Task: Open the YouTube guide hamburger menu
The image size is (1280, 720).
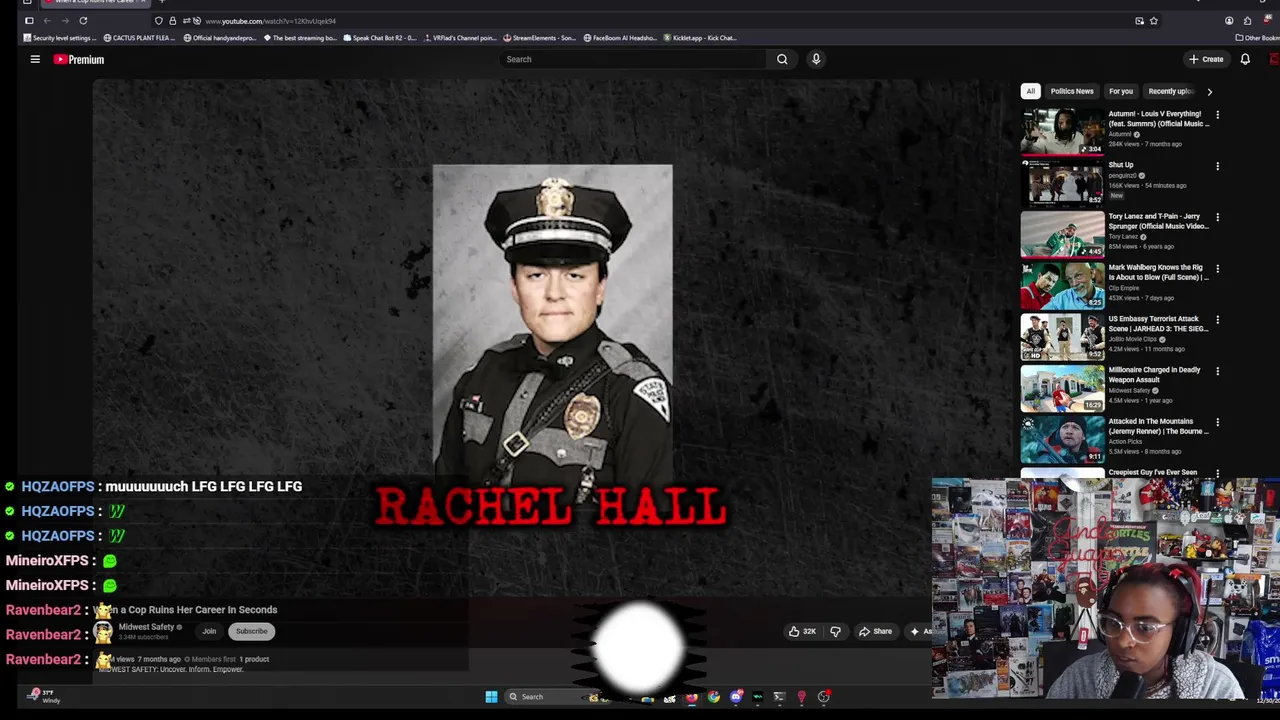Action: (x=35, y=59)
